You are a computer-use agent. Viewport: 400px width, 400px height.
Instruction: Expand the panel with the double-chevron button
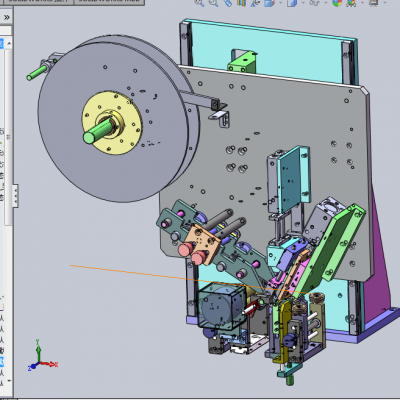coord(7,17)
